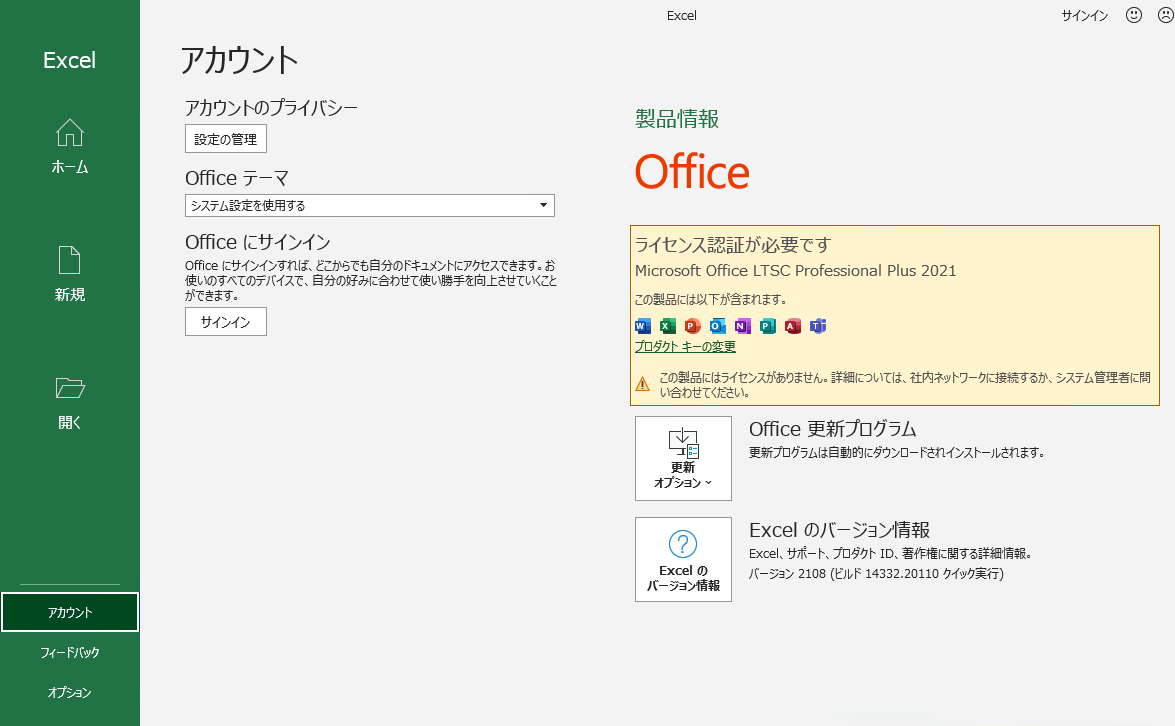Screen dimensions: 1175x726
Task: Click the Access icon in the license box
Action: tap(793, 326)
